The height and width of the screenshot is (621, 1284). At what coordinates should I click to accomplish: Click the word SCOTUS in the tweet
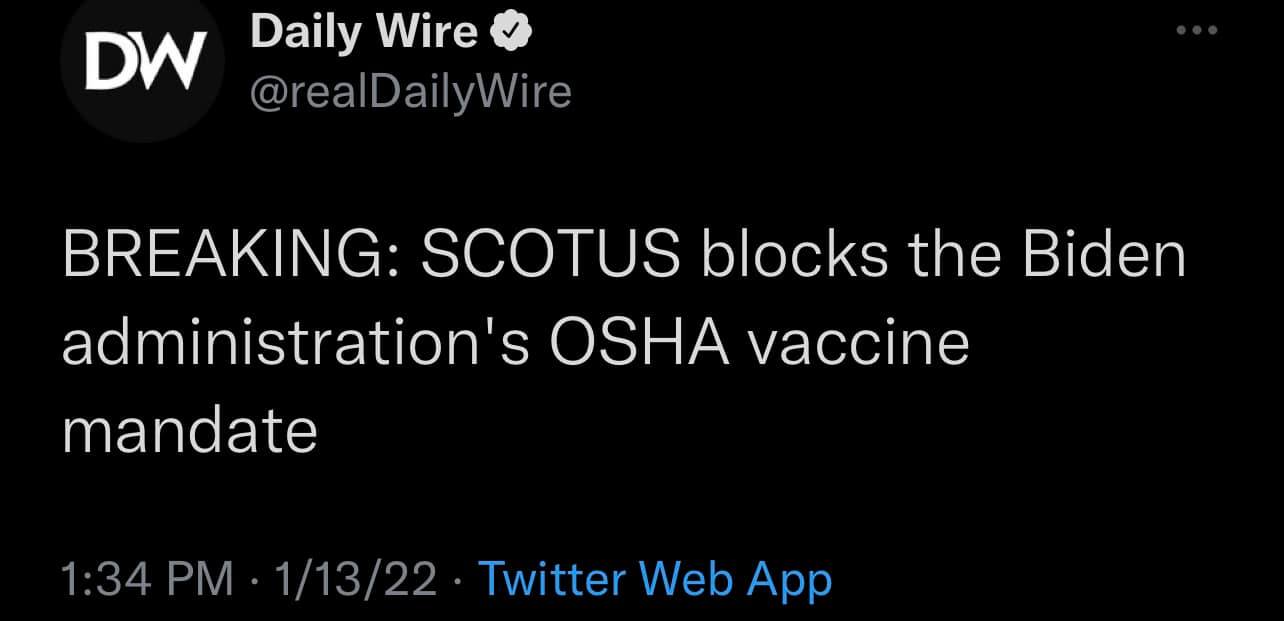[551, 257]
